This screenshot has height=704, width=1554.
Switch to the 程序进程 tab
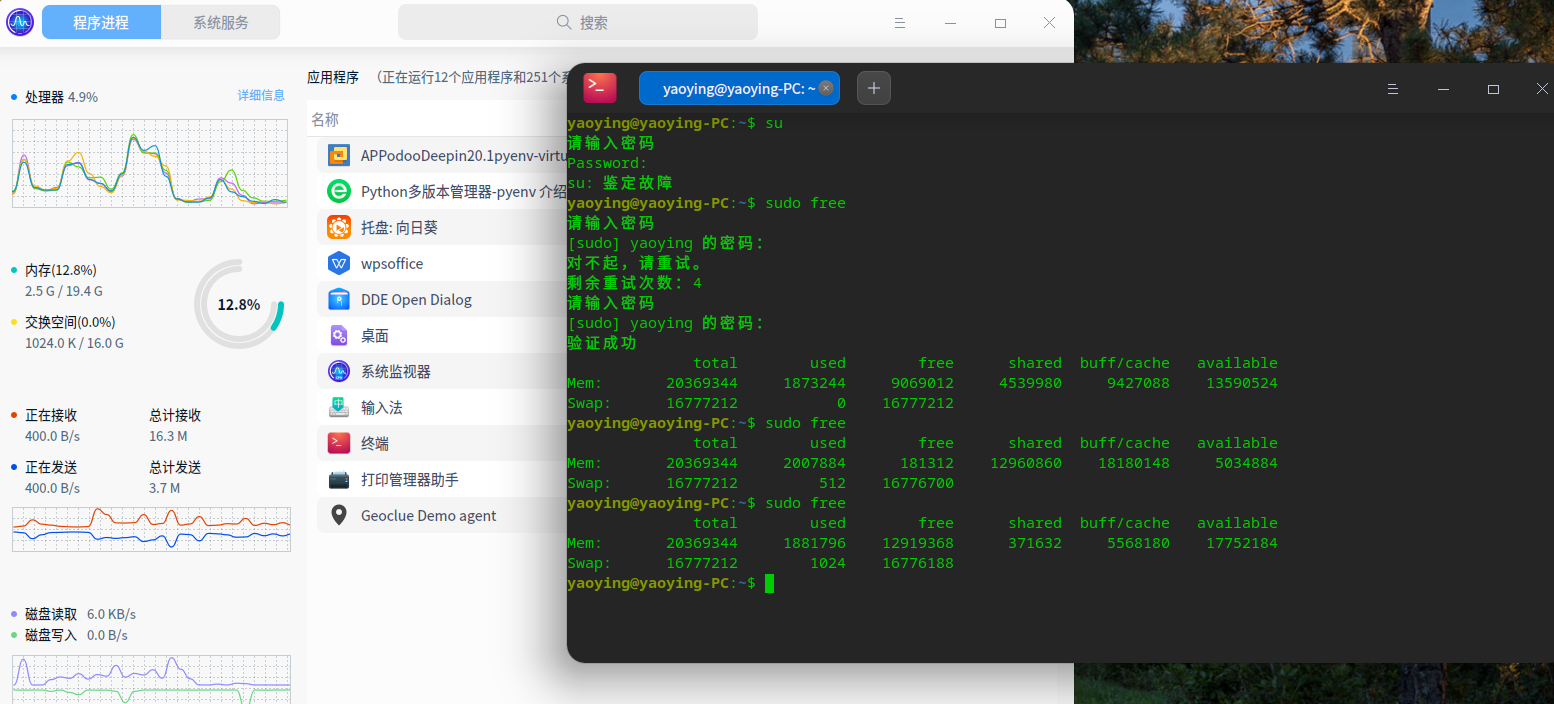[101, 22]
